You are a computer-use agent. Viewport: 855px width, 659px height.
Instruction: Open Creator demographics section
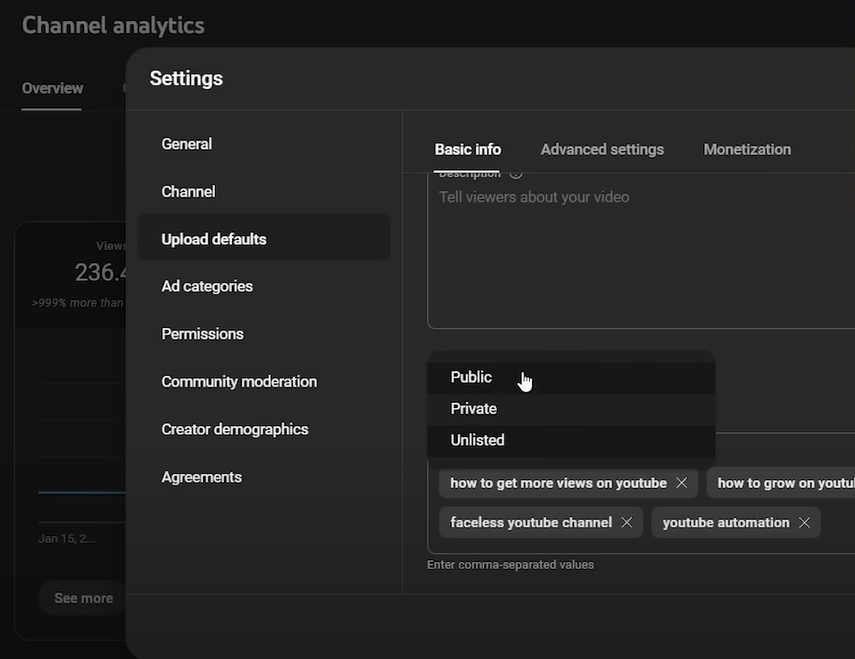(235, 429)
